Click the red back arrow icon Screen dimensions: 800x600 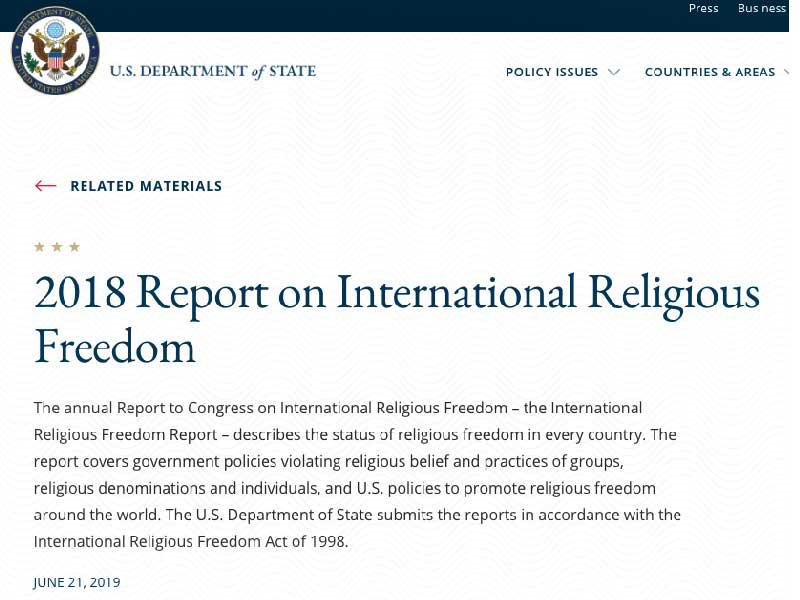(x=45, y=186)
